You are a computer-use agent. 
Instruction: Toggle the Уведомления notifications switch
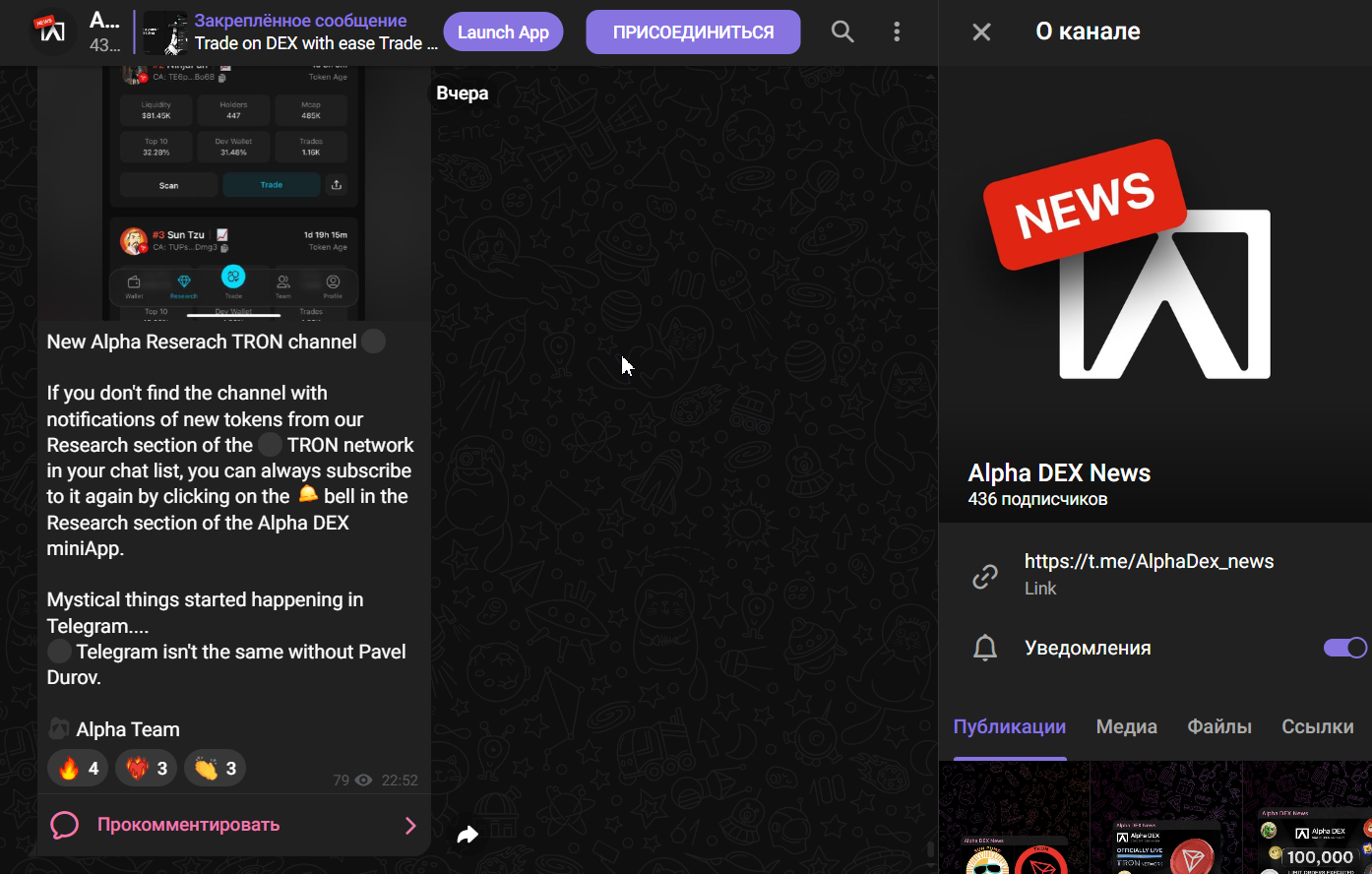1344,648
